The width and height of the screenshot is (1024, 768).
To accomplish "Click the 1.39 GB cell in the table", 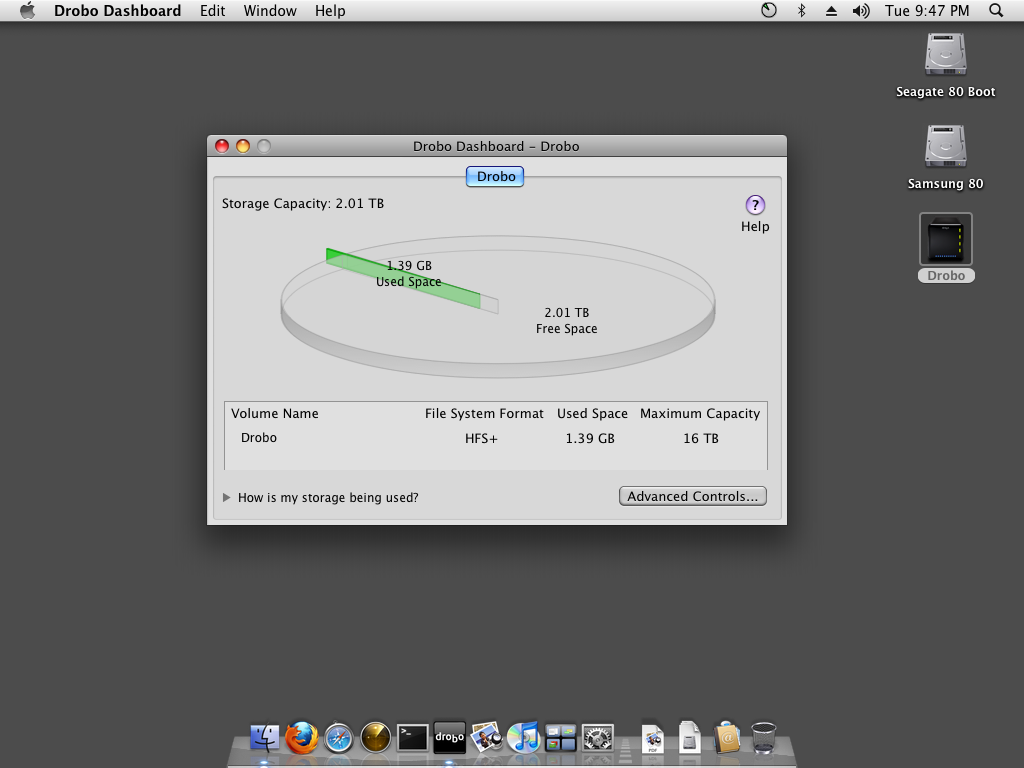I will pos(590,438).
